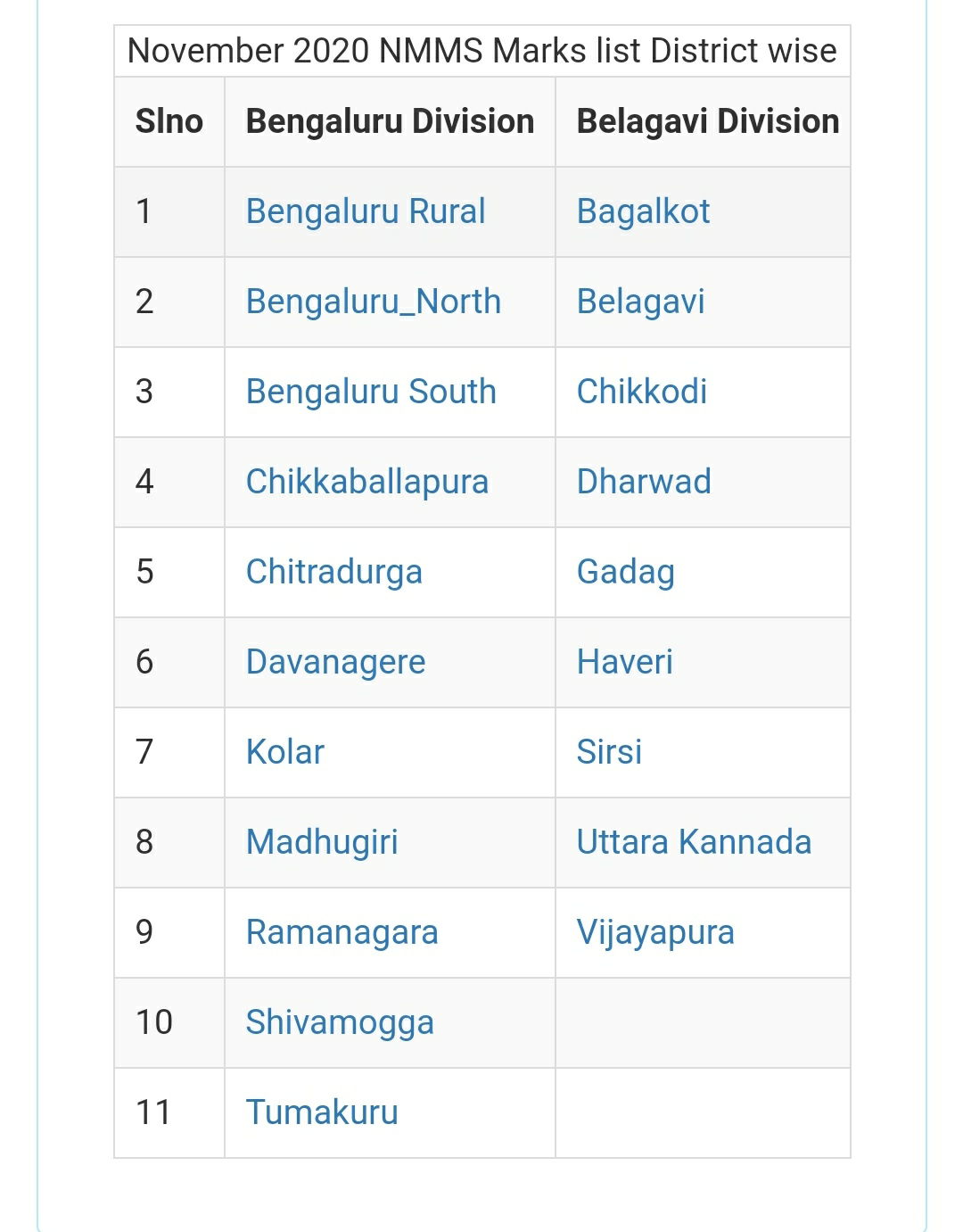Select the Uttara Kannada link
The image size is (963, 1232).
coord(695,842)
